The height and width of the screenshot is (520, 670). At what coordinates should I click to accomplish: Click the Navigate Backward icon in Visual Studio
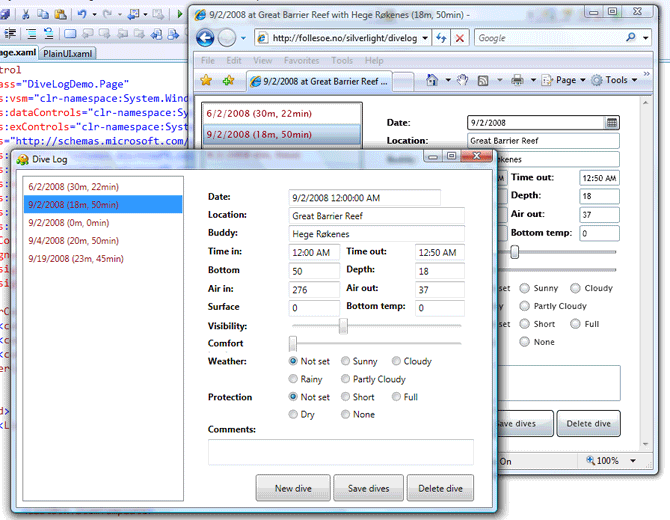[x=133, y=14]
